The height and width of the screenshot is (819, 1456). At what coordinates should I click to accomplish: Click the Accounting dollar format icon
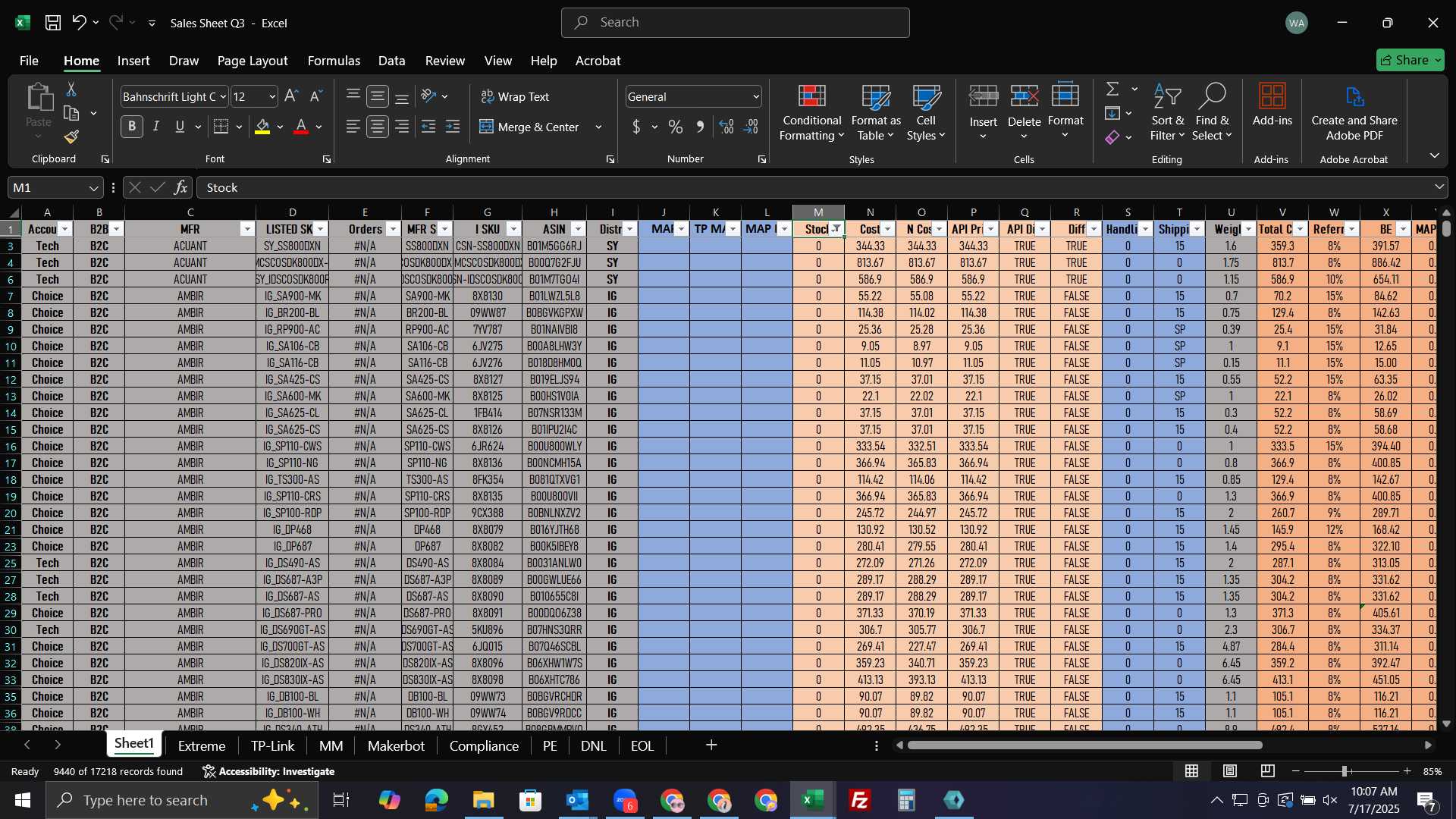click(x=636, y=127)
